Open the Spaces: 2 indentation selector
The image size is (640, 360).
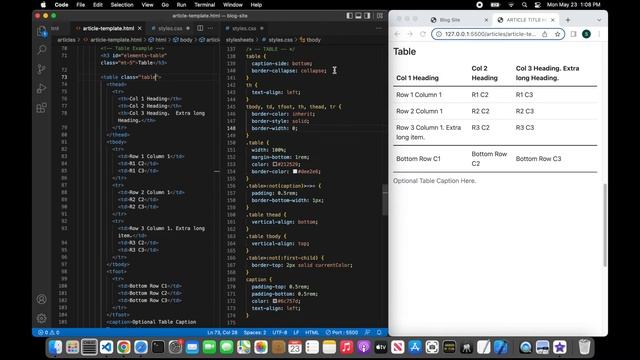(255, 332)
